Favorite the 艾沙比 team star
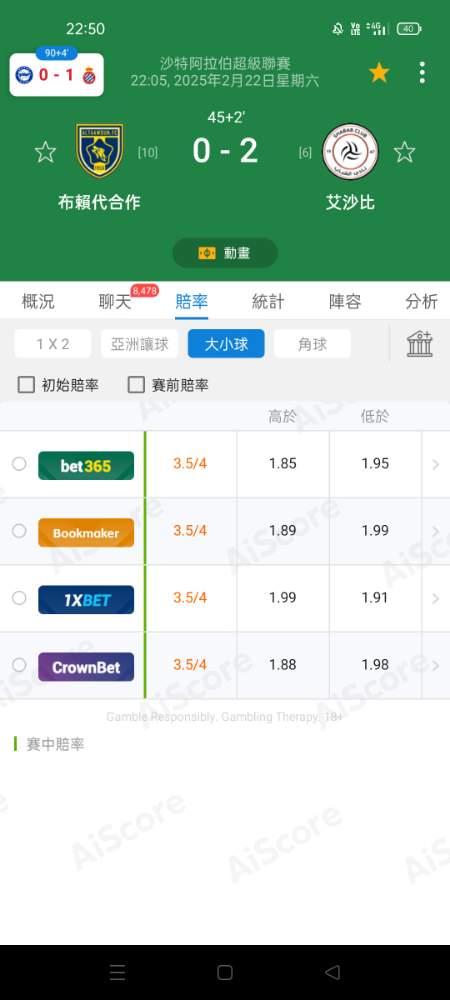 click(404, 152)
